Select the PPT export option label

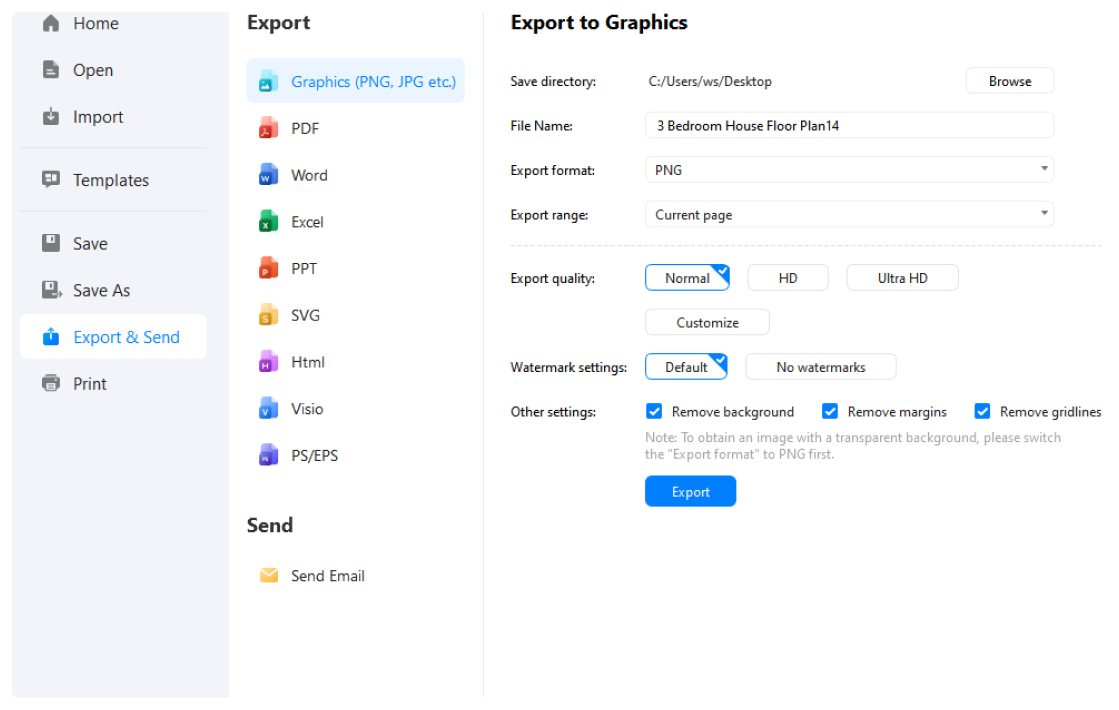pyautogui.click(x=303, y=268)
